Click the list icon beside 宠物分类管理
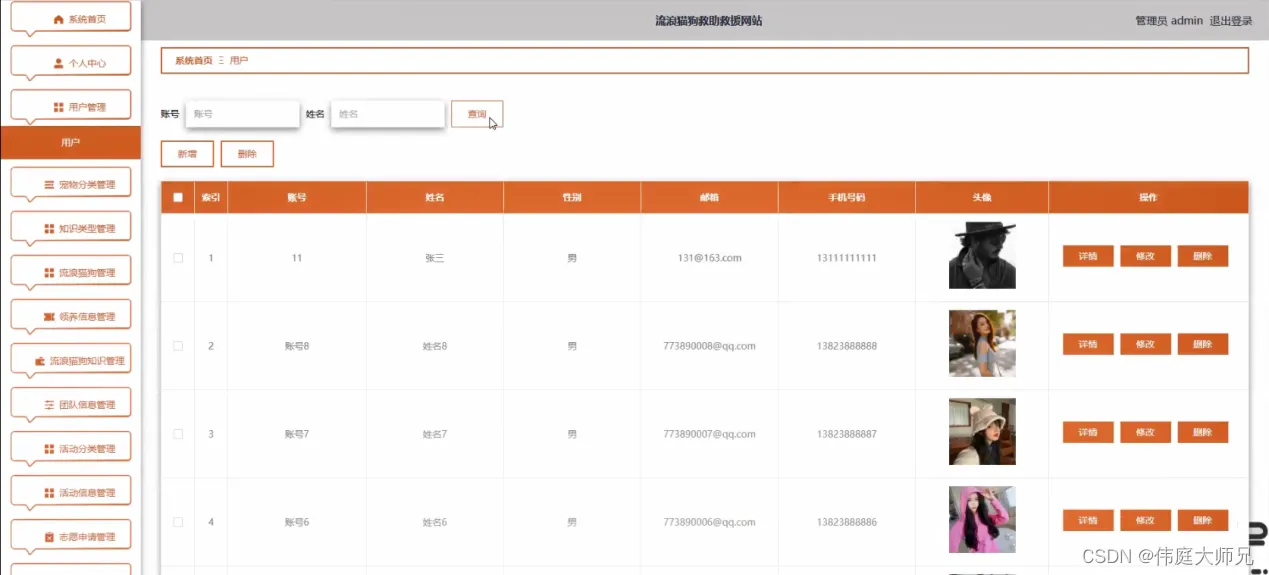The height and width of the screenshot is (575, 1269). (x=49, y=185)
